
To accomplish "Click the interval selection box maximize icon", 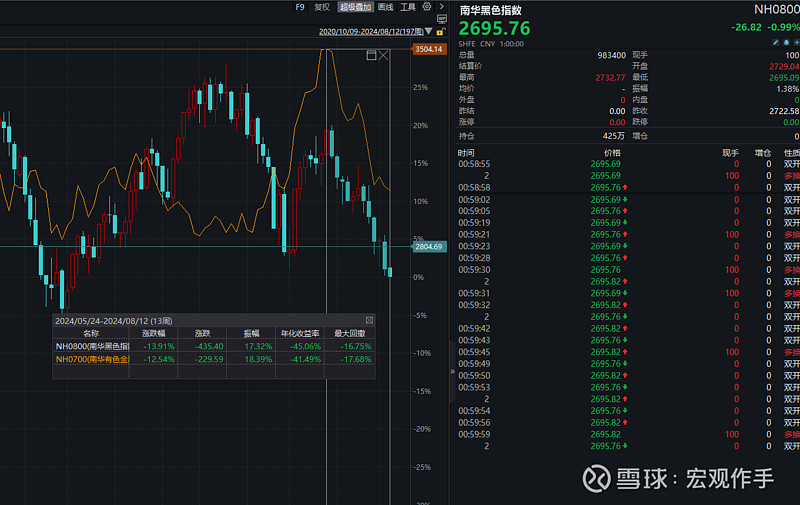I will click(x=371, y=55).
